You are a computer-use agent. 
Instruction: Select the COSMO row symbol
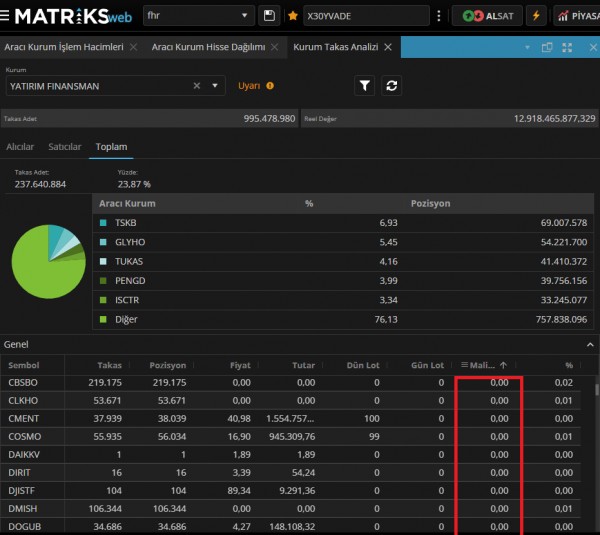point(24,436)
